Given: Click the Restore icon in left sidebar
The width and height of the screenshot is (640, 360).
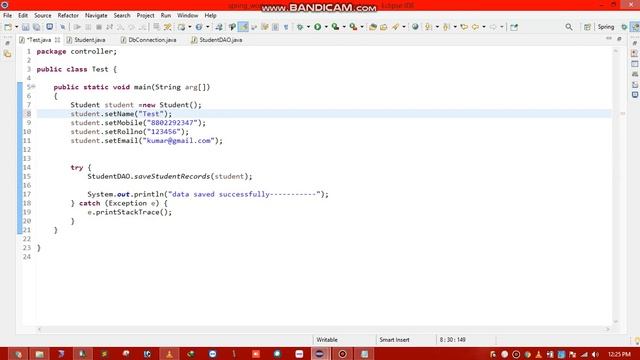Looking at the screenshot, I should pos(7,43).
